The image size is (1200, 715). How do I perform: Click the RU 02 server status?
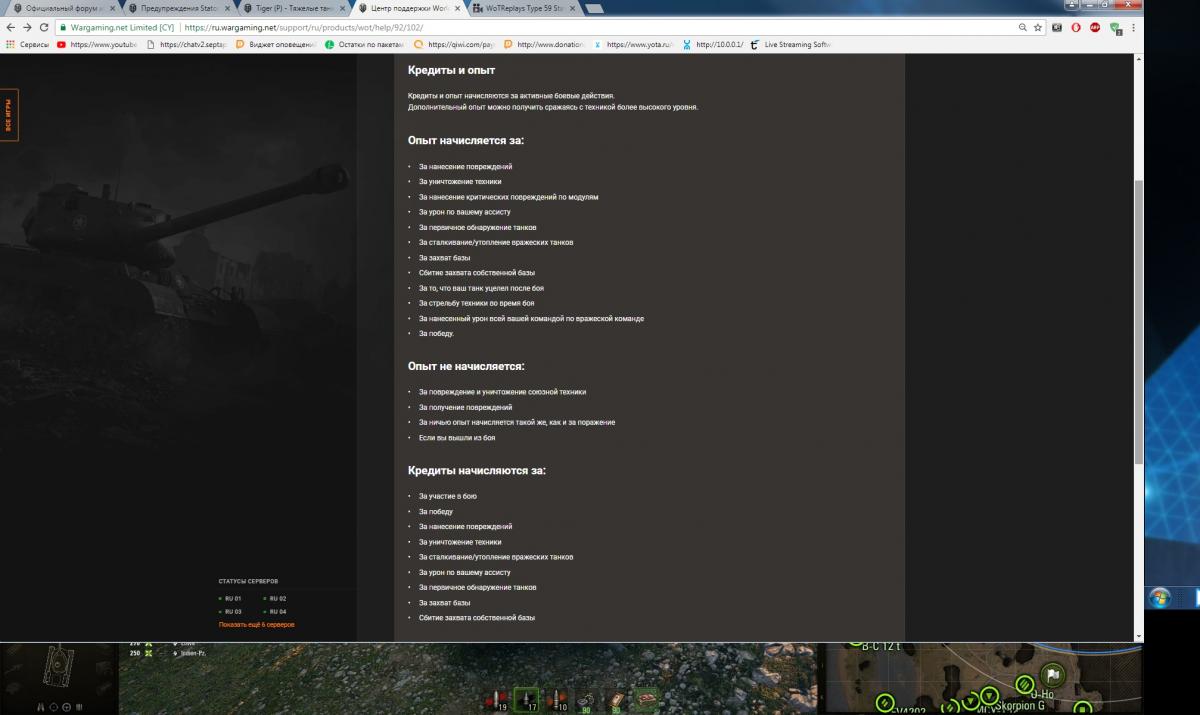275,598
